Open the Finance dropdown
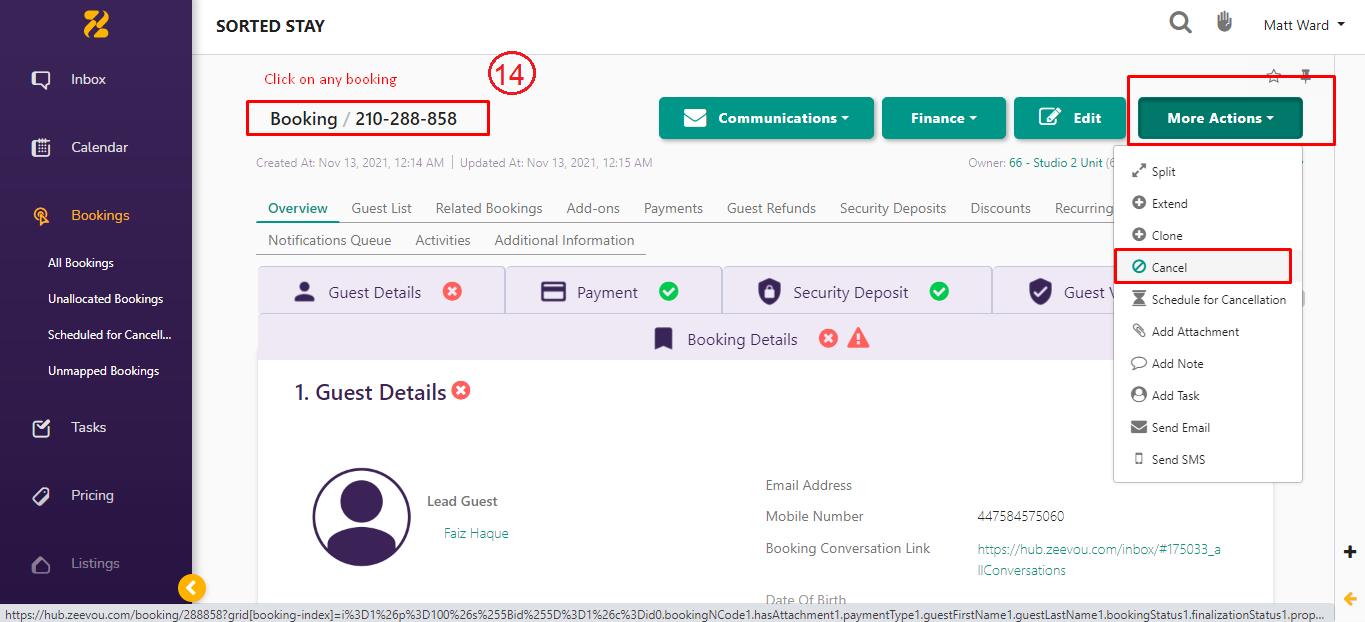This screenshot has width=1365, height=622. point(943,118)
